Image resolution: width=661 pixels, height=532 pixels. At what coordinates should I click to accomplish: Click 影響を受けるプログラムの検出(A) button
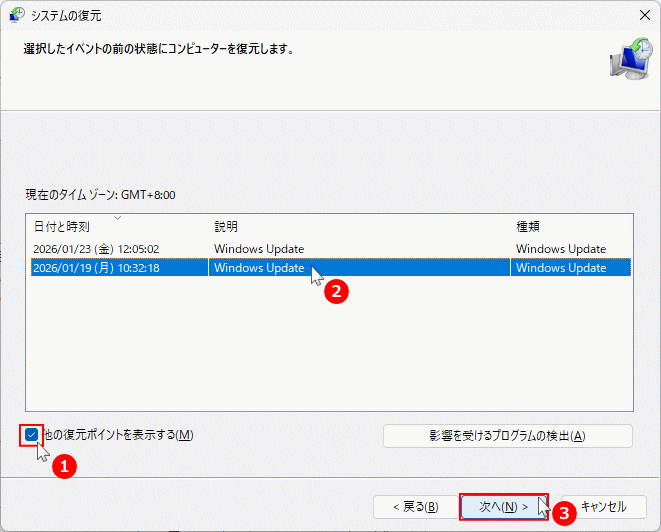point(508,435)
